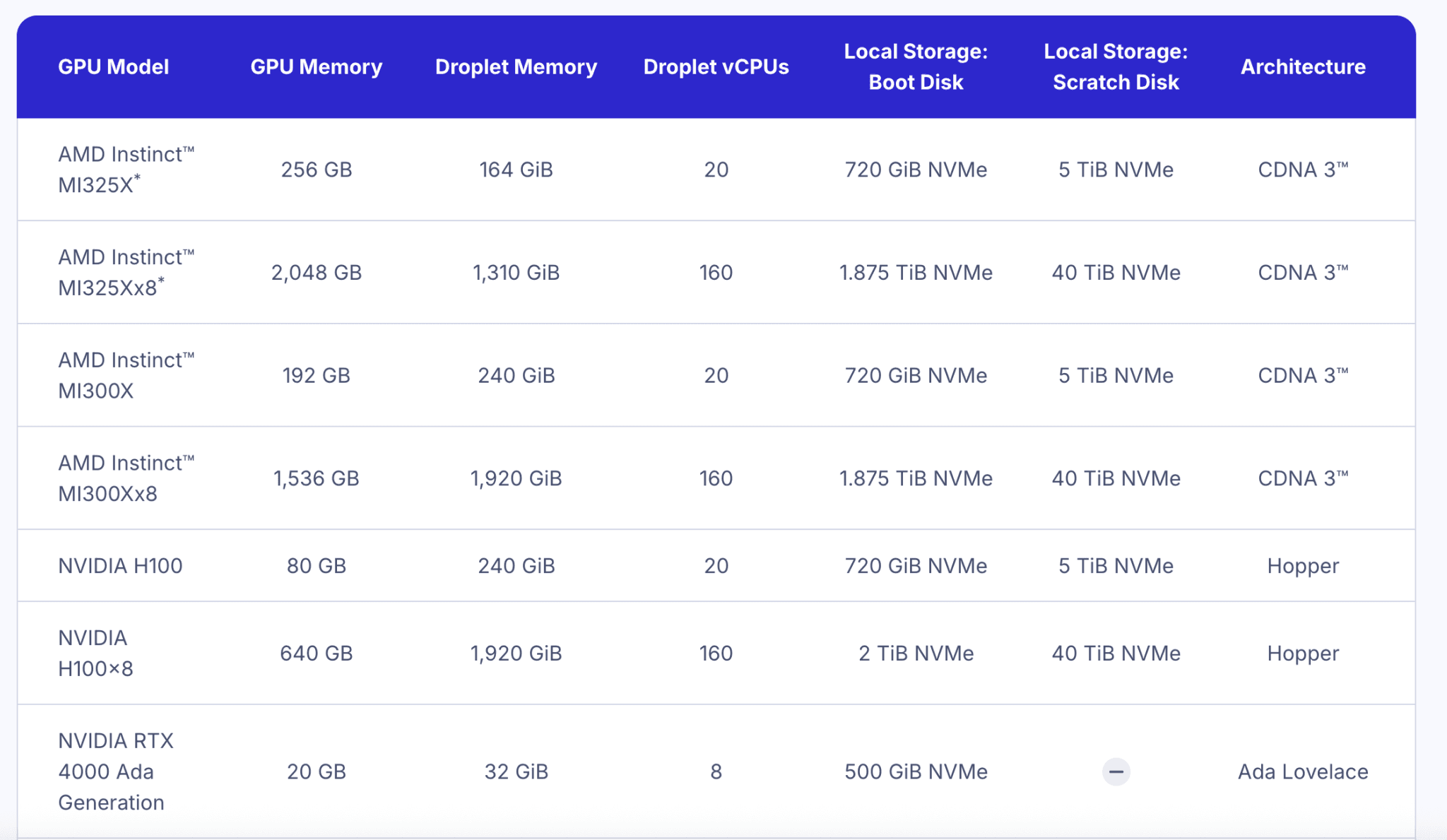
Task: Select the AMD Instinct MI300X model cell
Action: pyautogui.click(x=126, y=375)
